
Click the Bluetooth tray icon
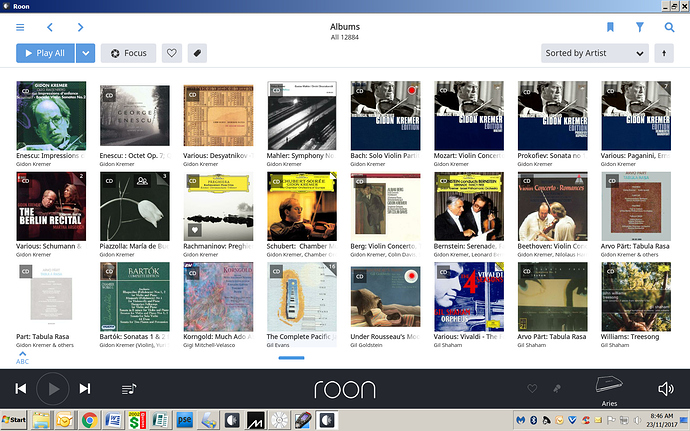pos(533,420)
